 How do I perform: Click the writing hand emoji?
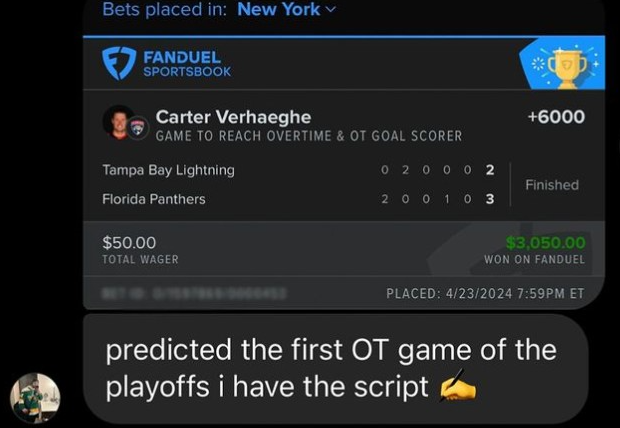click(x=457, y=384)
